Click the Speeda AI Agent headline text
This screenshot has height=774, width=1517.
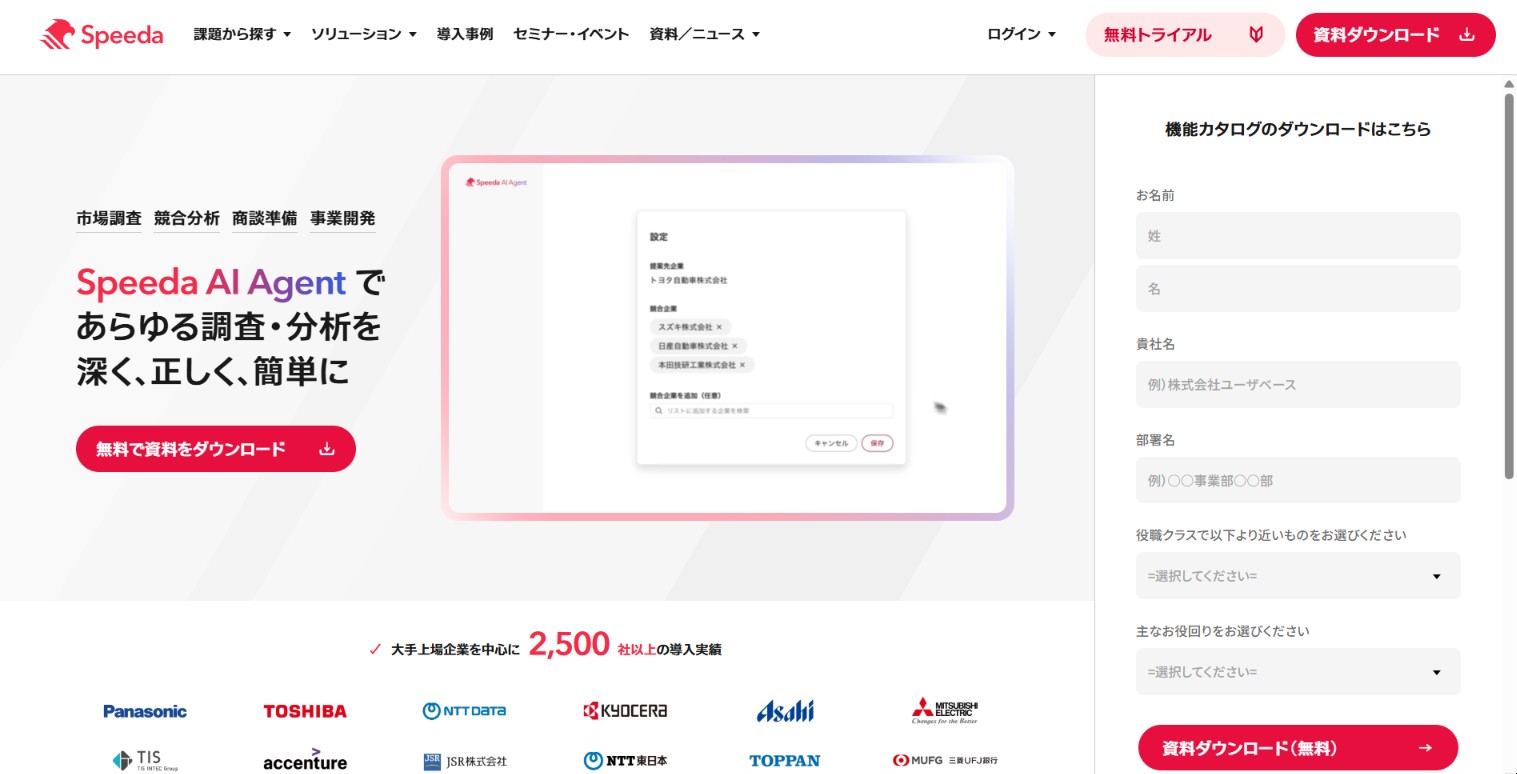point(211,283)
